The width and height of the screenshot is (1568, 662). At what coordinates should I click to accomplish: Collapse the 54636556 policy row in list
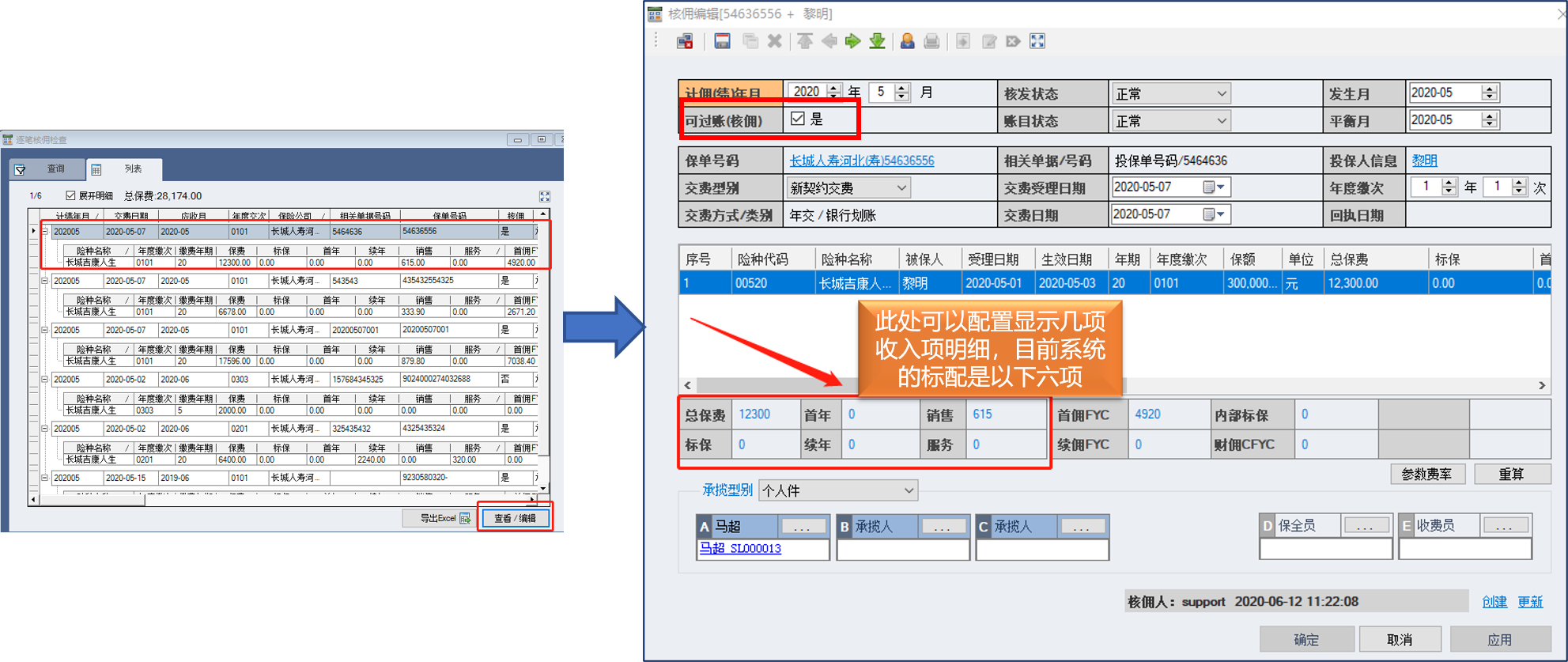click(45, 232)
